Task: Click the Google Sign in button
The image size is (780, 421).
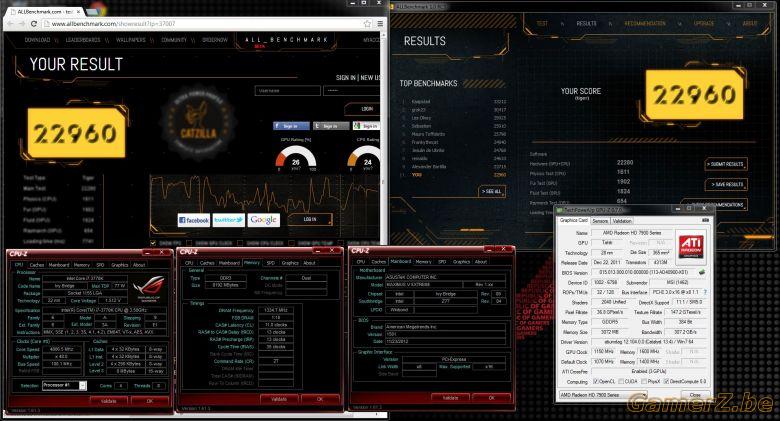Action: click(367, 126)
